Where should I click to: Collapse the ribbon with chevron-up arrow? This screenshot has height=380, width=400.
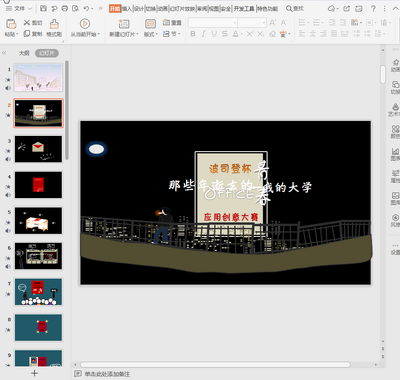(395, 9)
